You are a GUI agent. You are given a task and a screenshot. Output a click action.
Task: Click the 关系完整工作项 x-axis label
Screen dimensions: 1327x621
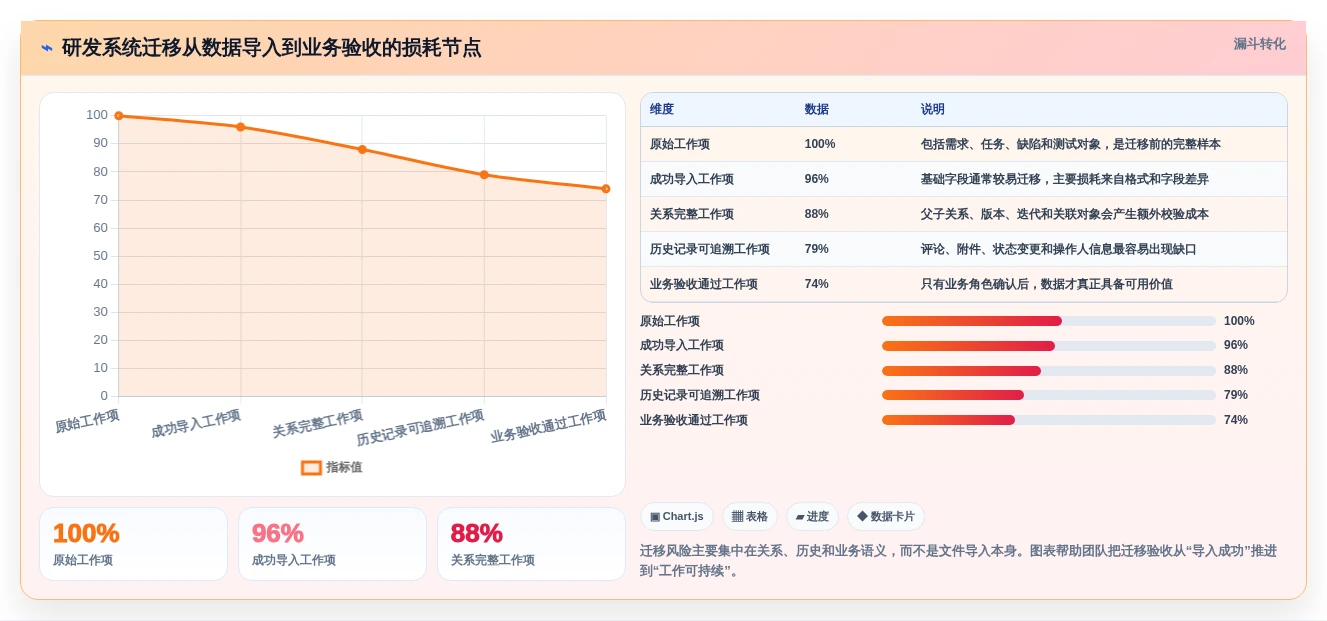click(x=318, y=423)
